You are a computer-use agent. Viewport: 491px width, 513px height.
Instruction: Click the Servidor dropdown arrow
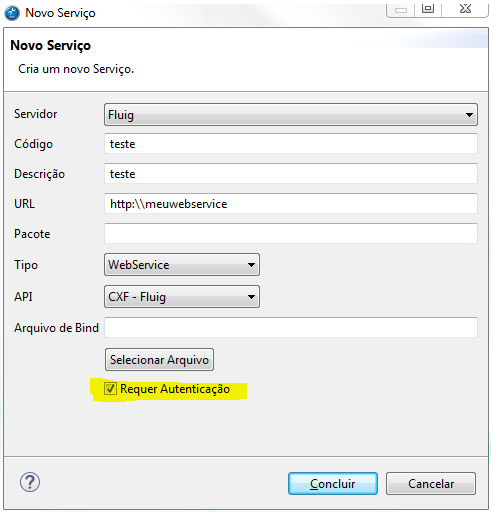pyautogui.click(x=469, y=115)
